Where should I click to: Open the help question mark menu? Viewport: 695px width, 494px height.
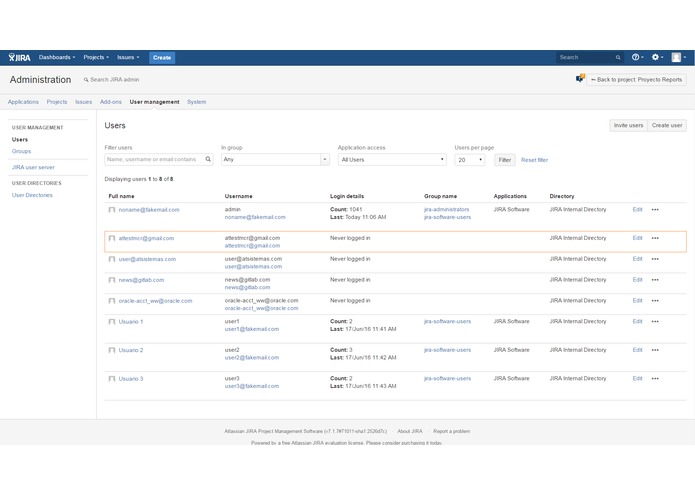[x=637, y=57]
